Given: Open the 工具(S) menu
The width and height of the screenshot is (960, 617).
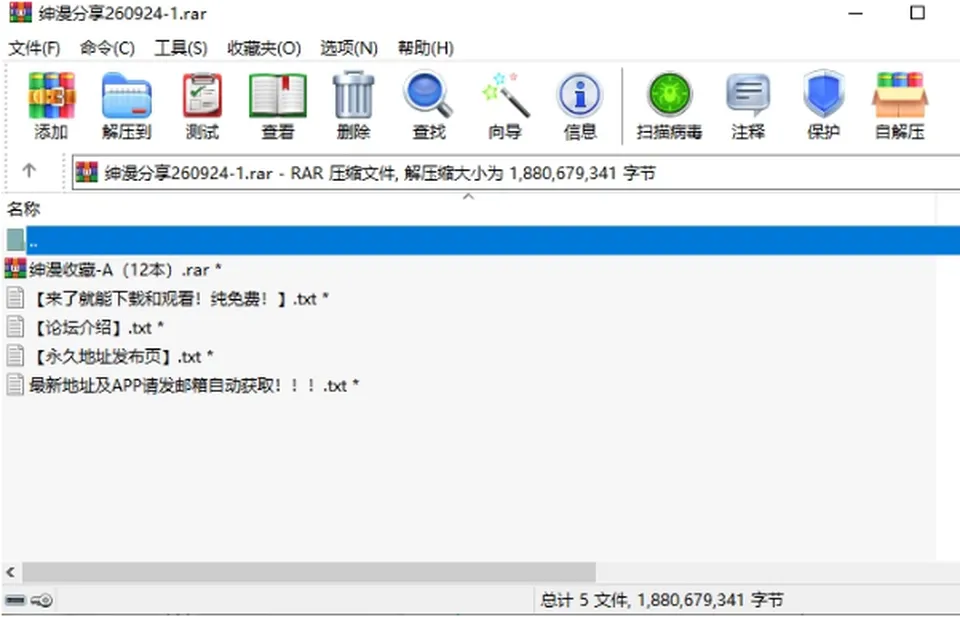Looking at the screenshot, I should pyautogui.click(x=181, y=48).
